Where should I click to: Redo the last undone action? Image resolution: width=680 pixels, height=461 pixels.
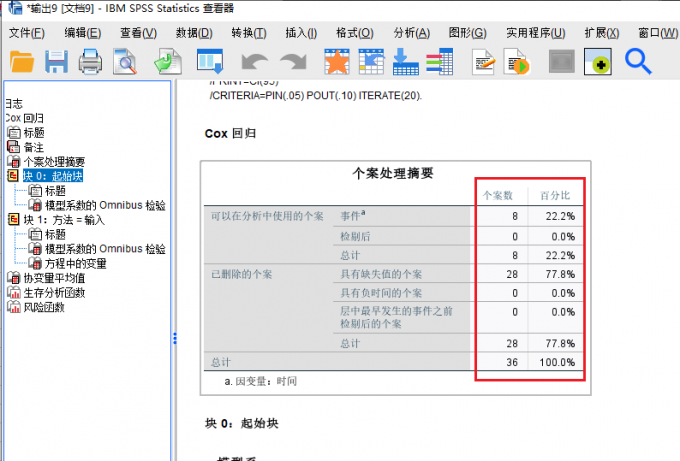294,62
